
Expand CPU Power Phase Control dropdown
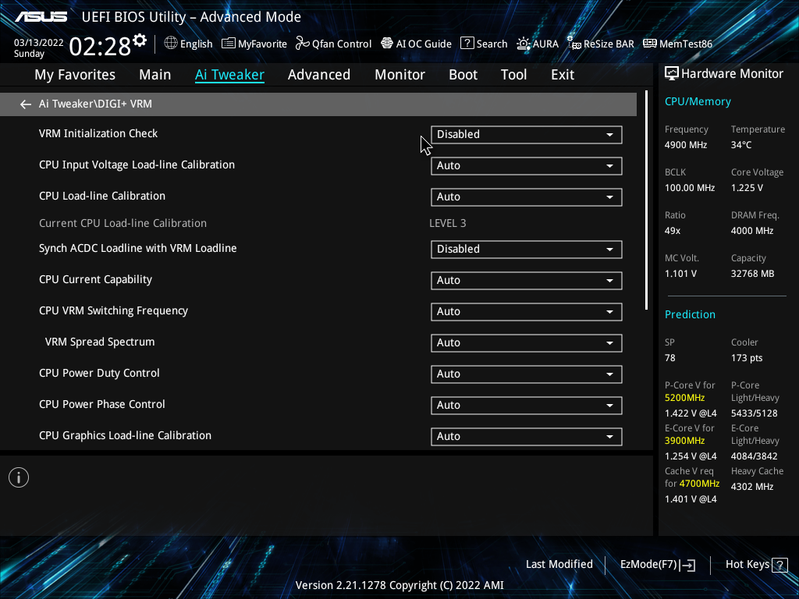[526, 405]
